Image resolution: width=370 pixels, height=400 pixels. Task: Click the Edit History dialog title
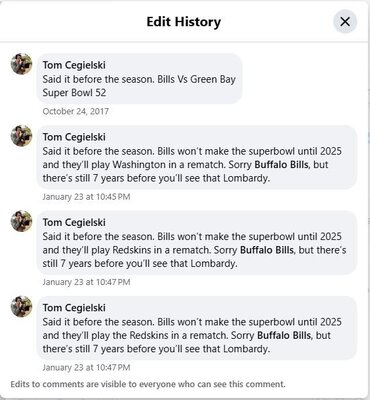tap(184, 22)
